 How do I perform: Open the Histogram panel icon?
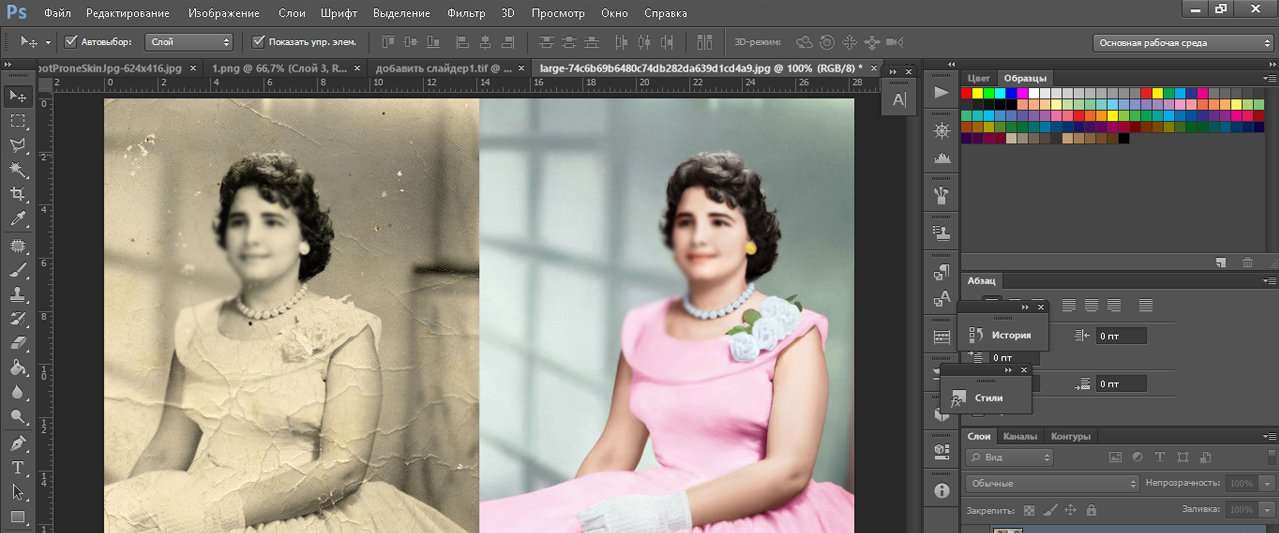tap(941, 158)
